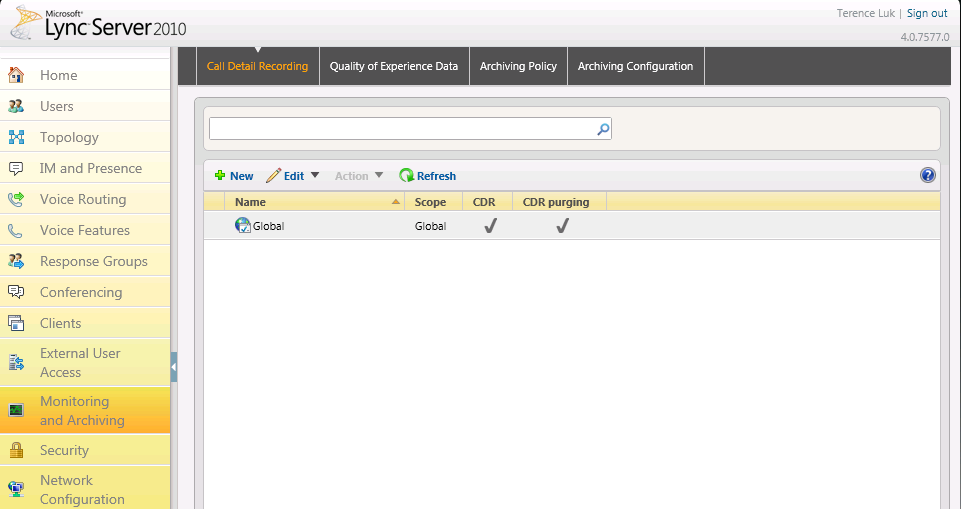Viewport: 961px width, 509px height.
Task: Click the Monitoring and Archiving monitor icon
Action: point(16,410)
